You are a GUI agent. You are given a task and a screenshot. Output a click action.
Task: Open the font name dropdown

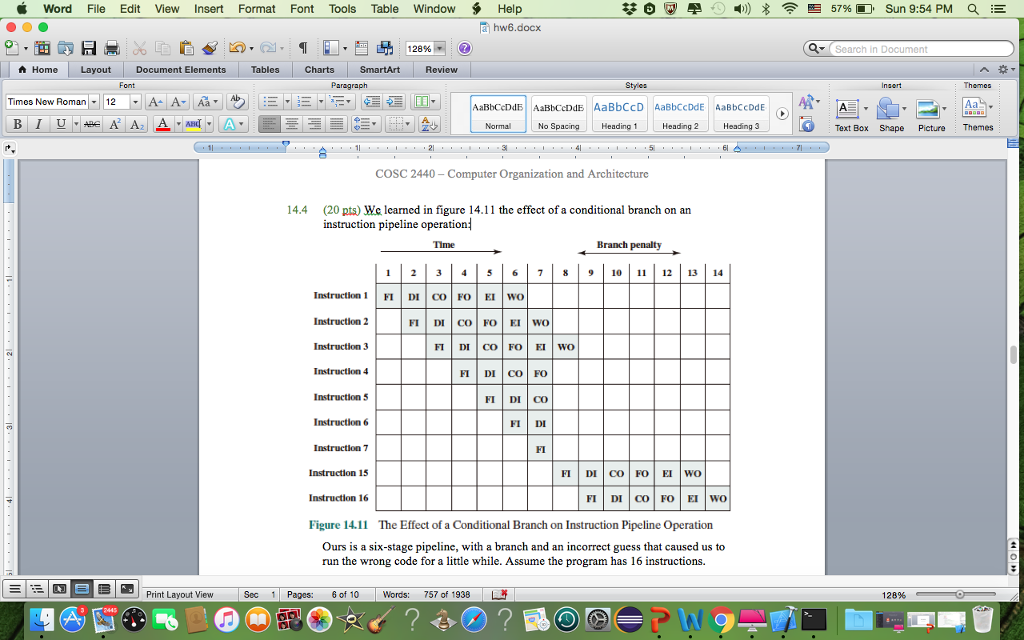pyautogui.click(x=92, y=100)
